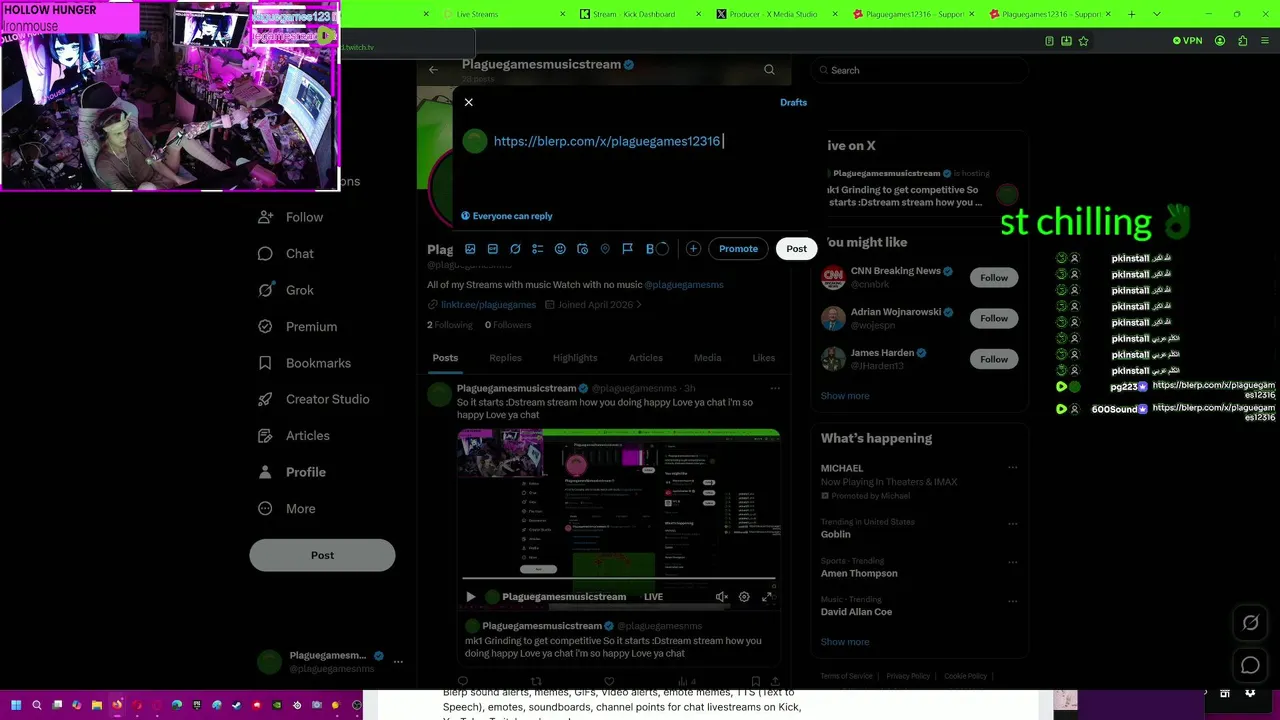Go back using the profile back arrow

coord(433,70)
